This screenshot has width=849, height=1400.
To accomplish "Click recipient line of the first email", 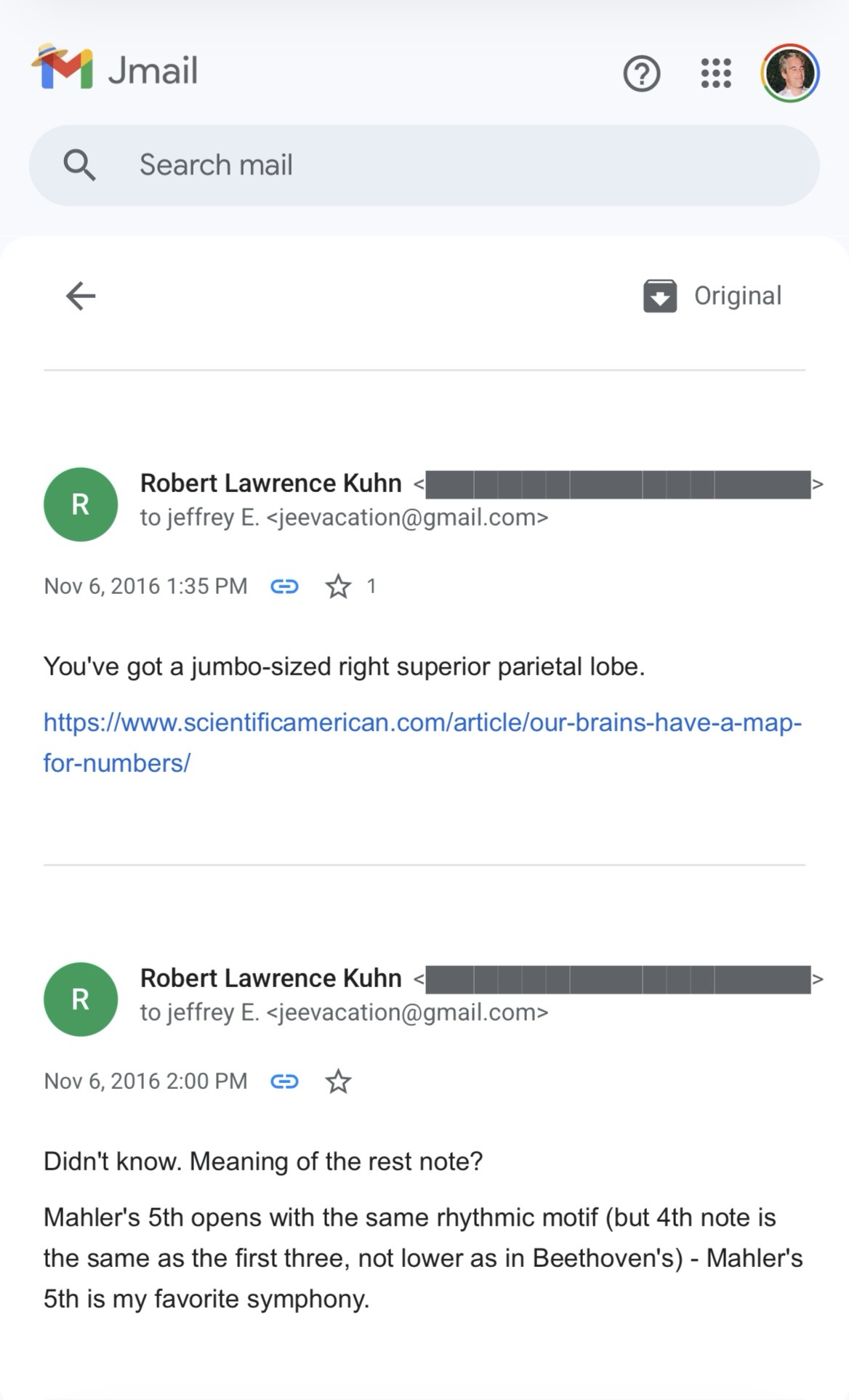I will click(344, 518).
